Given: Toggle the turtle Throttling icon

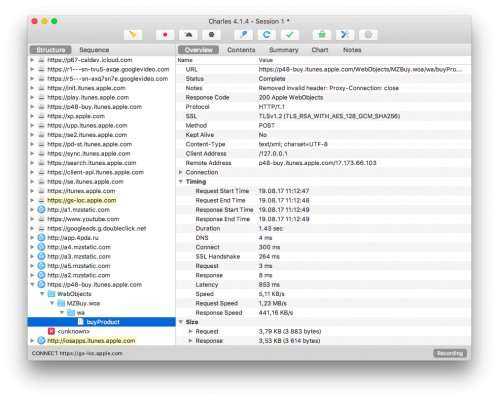Looking at the screenshot, I should coord(188,35).
